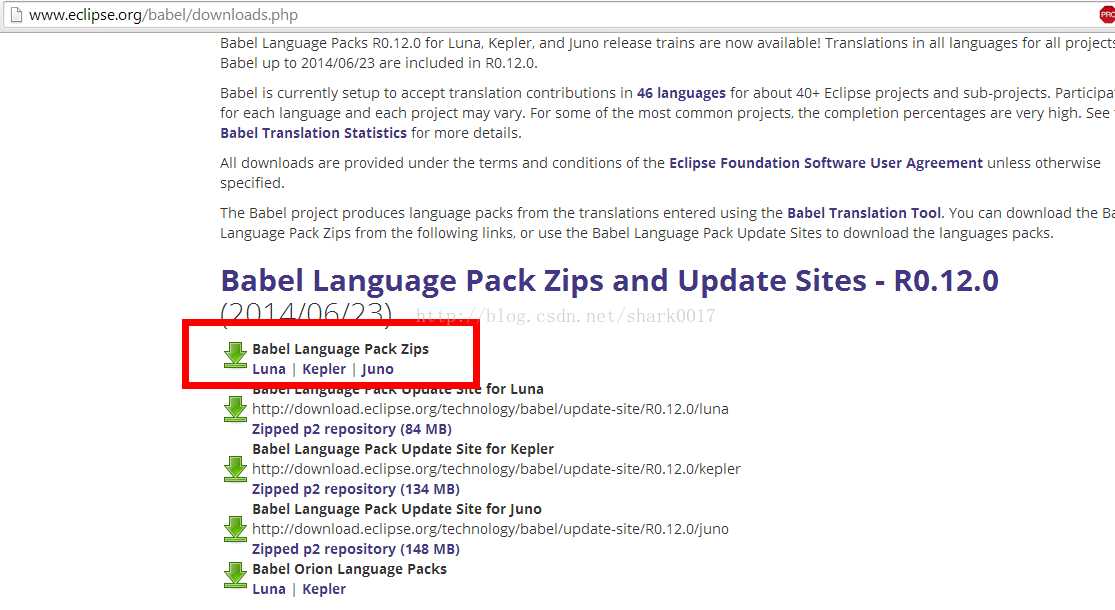Click the download arrow beside Babel Orion Language Packs
Image resolution: width=1115 pixels, height=610 pixels.
235,575
